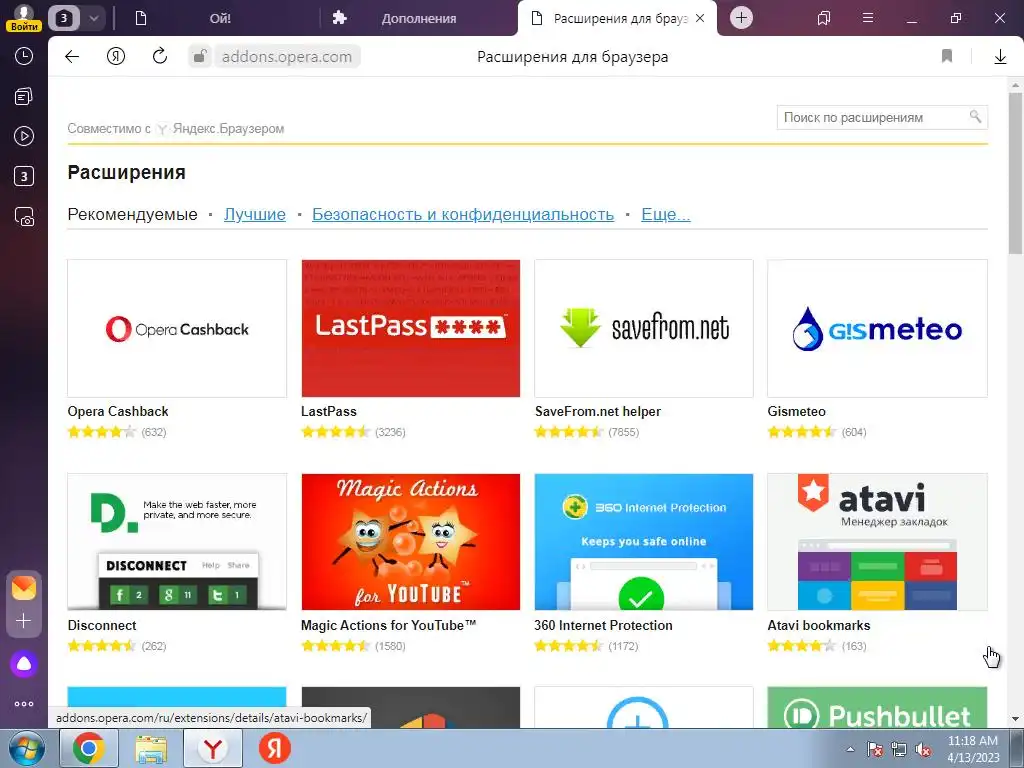
Task: Click the site security lock icon
Action: 200,57
